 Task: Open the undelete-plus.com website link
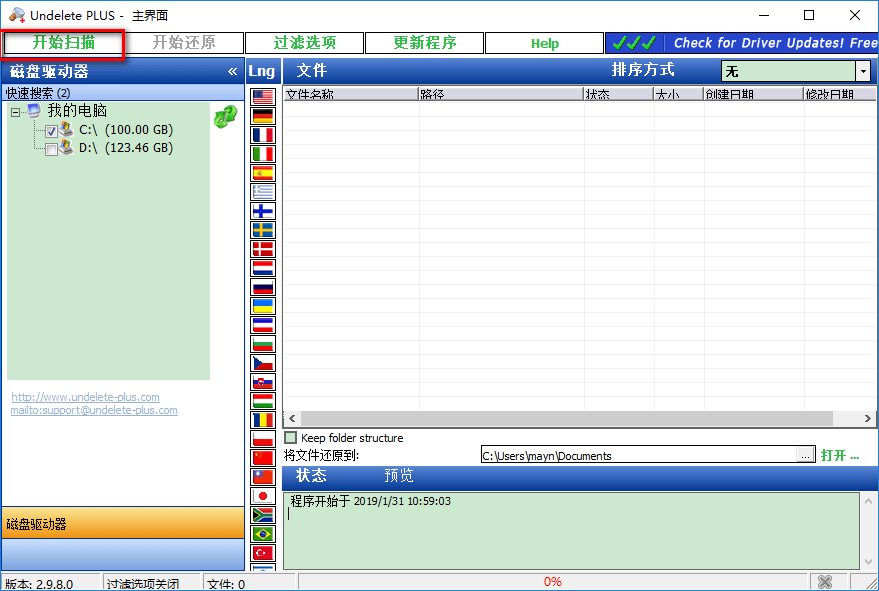pos(85,397)
